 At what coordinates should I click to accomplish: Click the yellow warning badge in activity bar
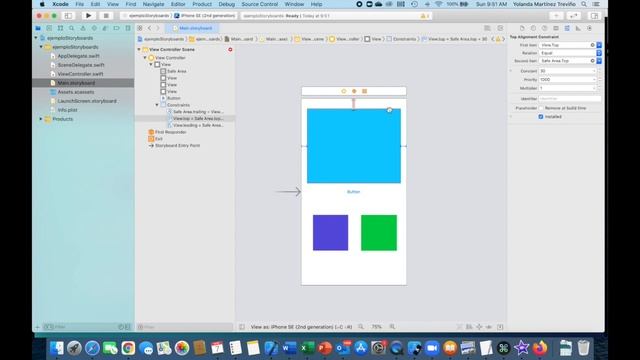pos(424,16)
